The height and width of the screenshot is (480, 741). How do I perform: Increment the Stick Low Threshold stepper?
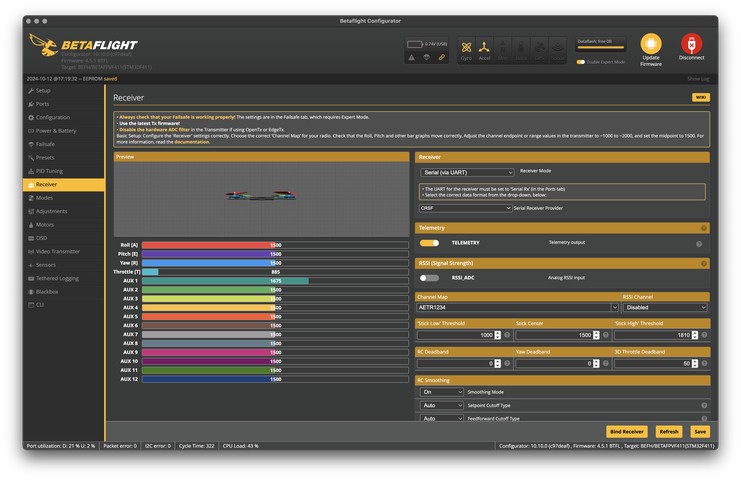coord(497,333)
